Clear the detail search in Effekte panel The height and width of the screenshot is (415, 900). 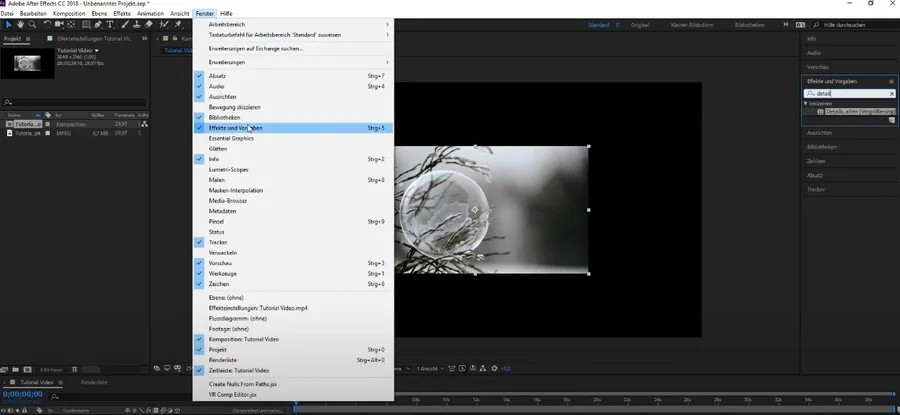coord(891,94)
